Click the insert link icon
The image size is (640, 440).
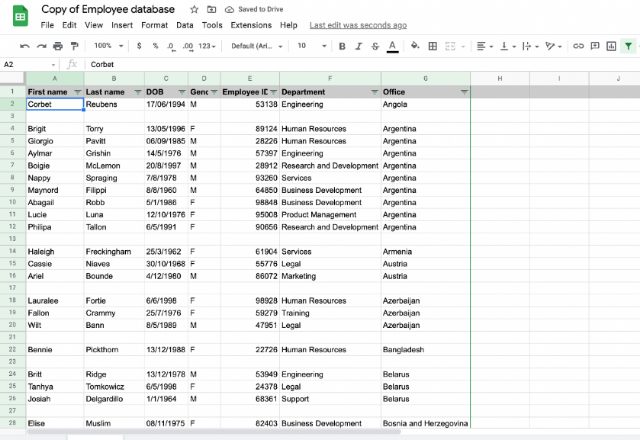(578, 46)
